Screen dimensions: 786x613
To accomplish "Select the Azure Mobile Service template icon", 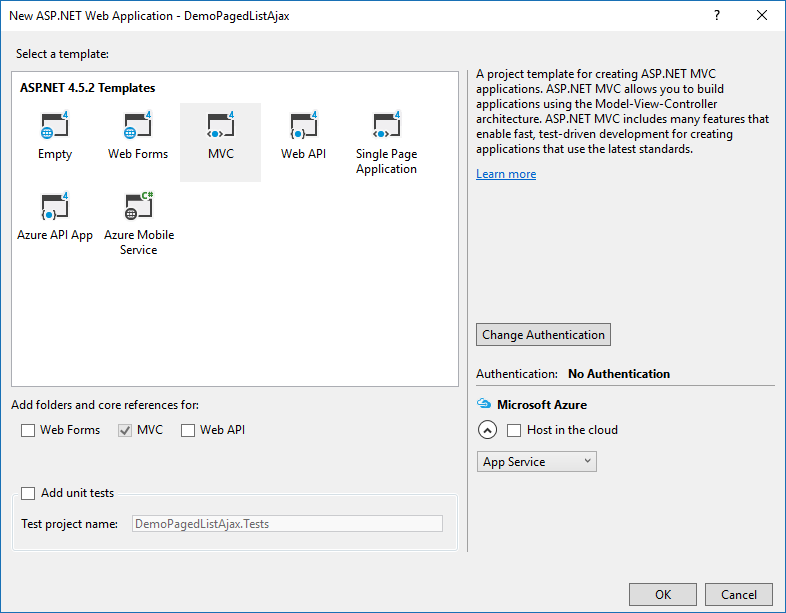I will coord(139,207).
